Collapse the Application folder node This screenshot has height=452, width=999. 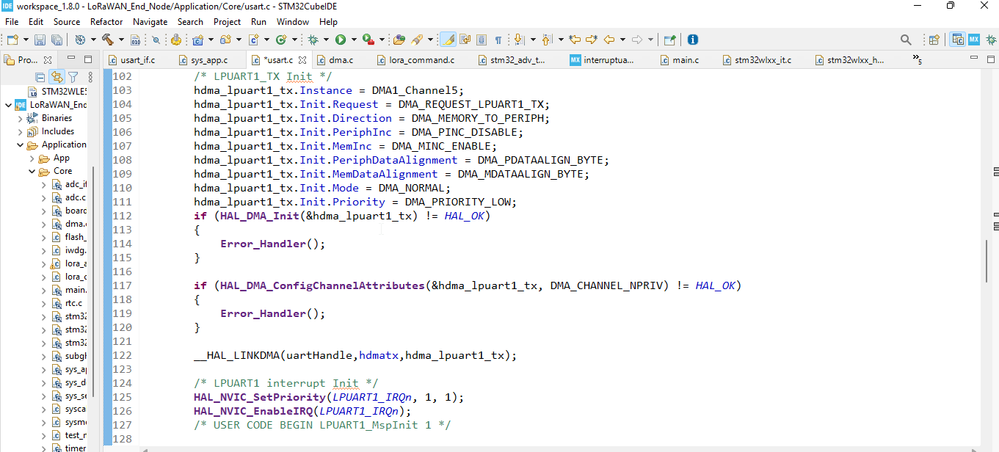tap(20, 145)
